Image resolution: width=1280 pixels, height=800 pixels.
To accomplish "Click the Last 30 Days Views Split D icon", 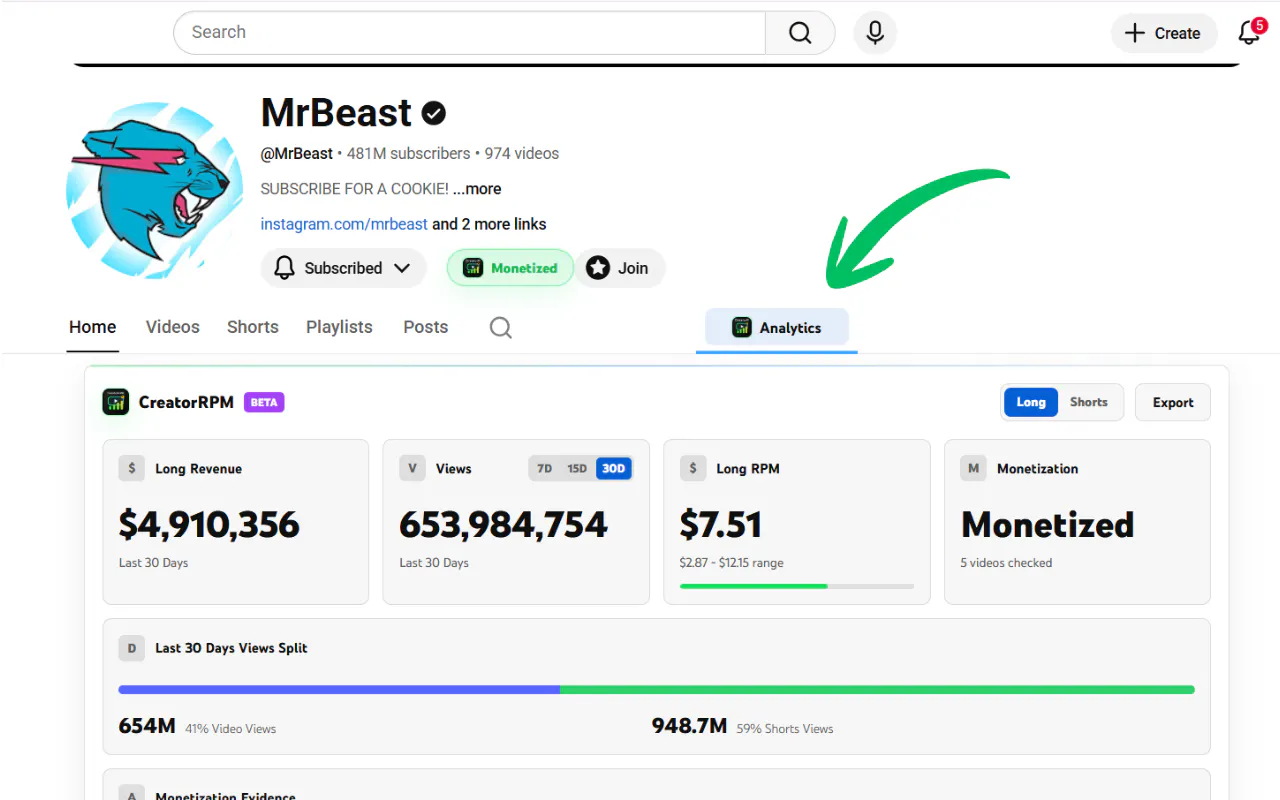I will pos(132,648).
